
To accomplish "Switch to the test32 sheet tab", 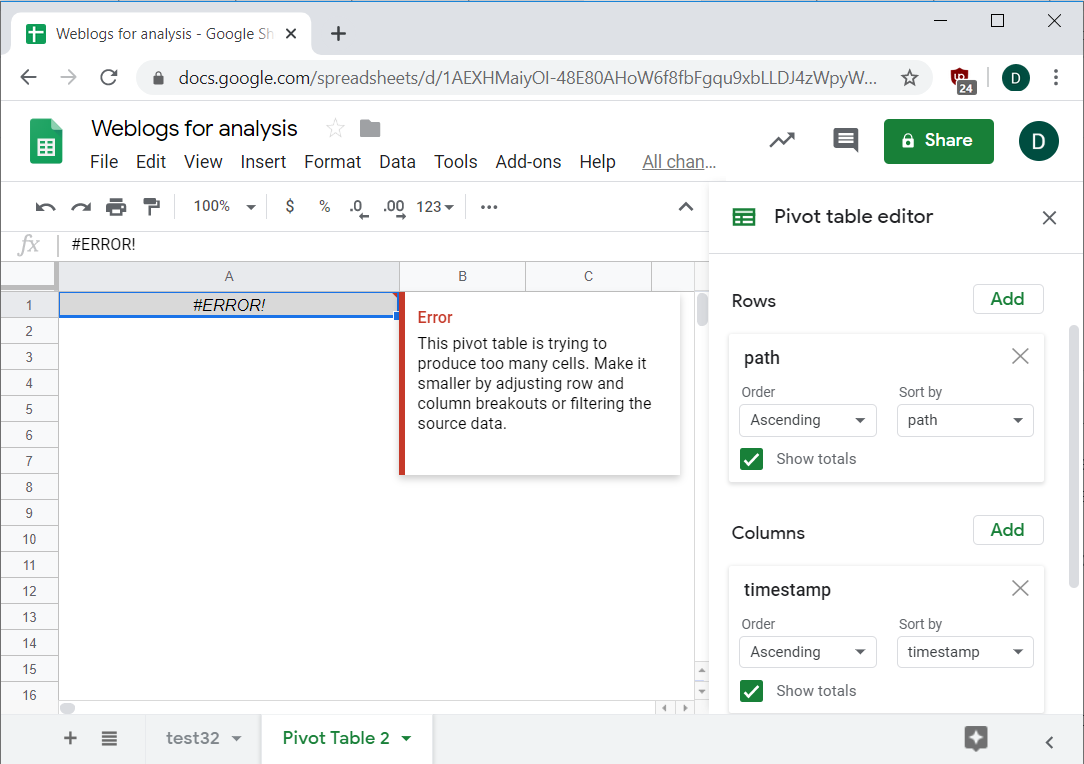I will pos(193,739).
